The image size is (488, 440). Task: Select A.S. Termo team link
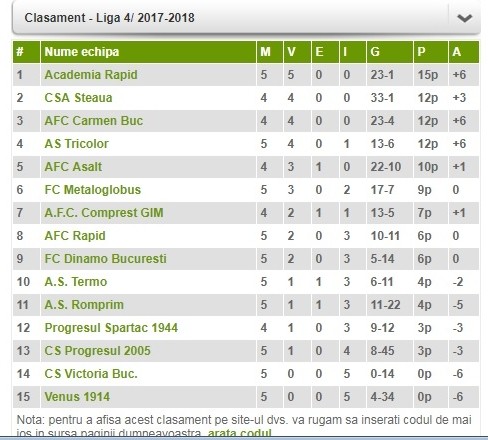point(76,282)
